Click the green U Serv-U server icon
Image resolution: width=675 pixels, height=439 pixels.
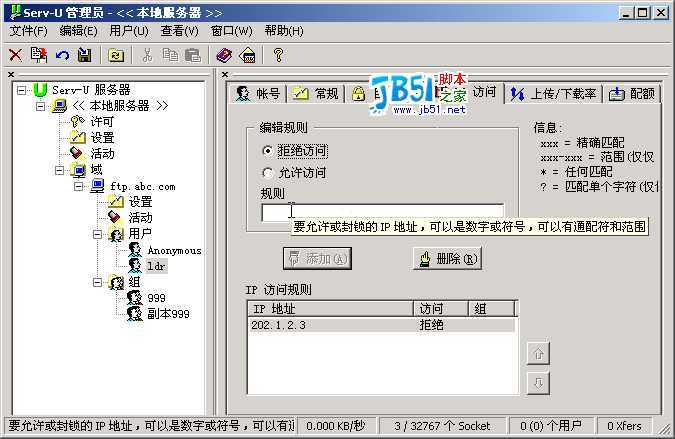click(x=40, y=90)
